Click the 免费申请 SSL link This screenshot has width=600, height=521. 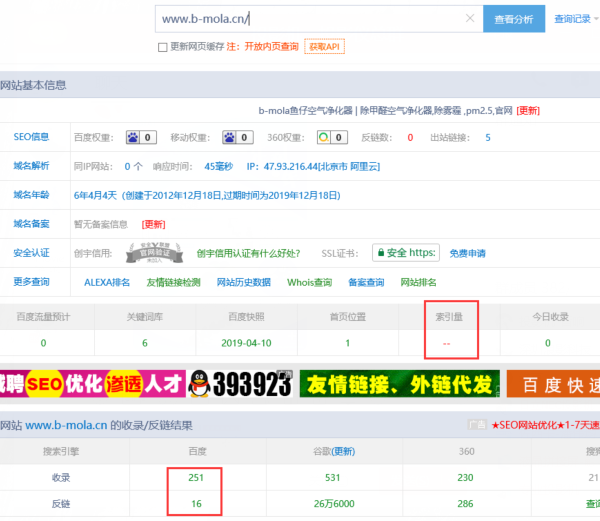point(468,253)
